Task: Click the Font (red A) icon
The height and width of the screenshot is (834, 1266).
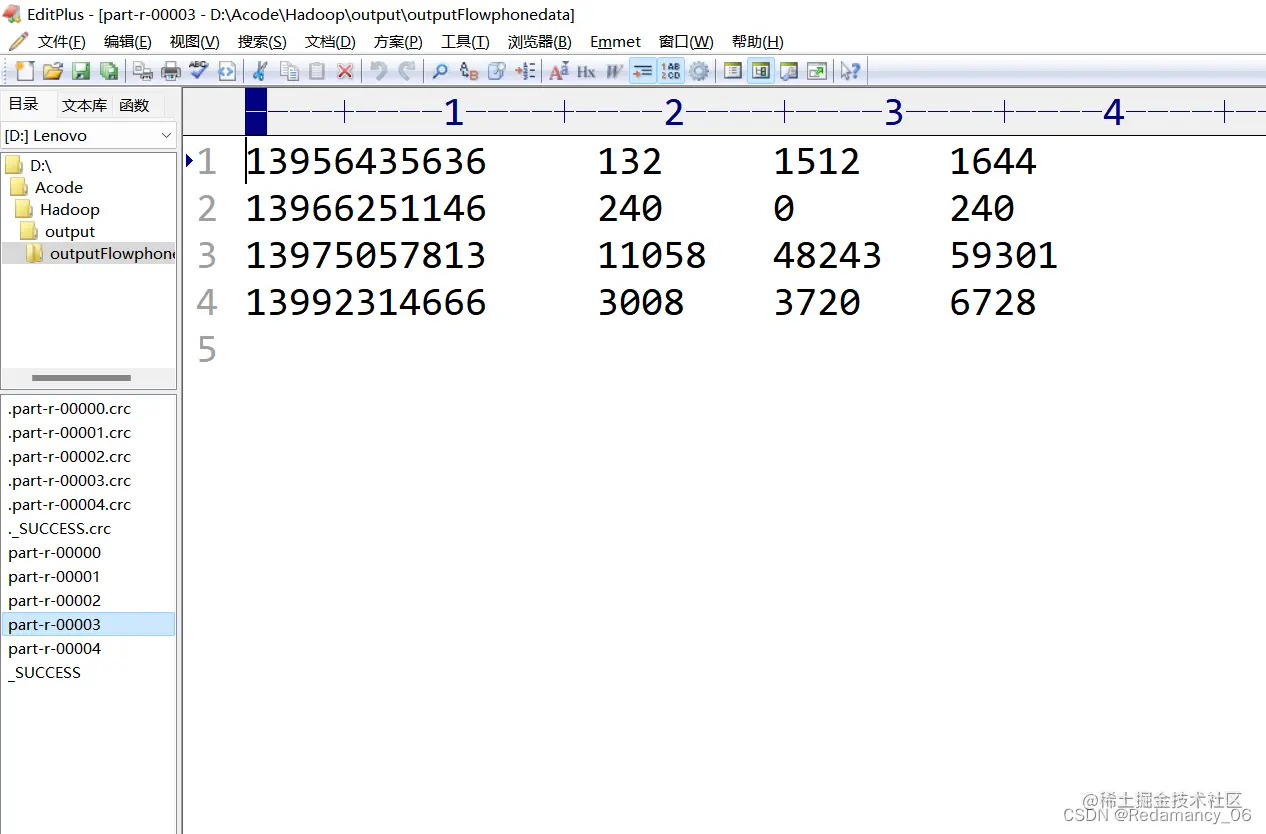Action: click(x=559, y=71)
